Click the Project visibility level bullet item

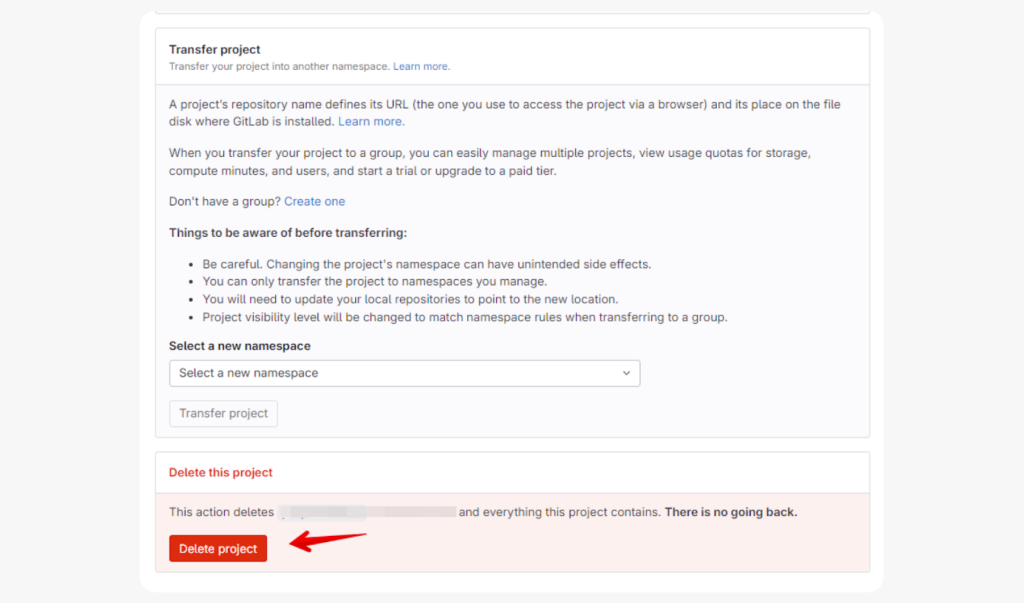point(464,317)
